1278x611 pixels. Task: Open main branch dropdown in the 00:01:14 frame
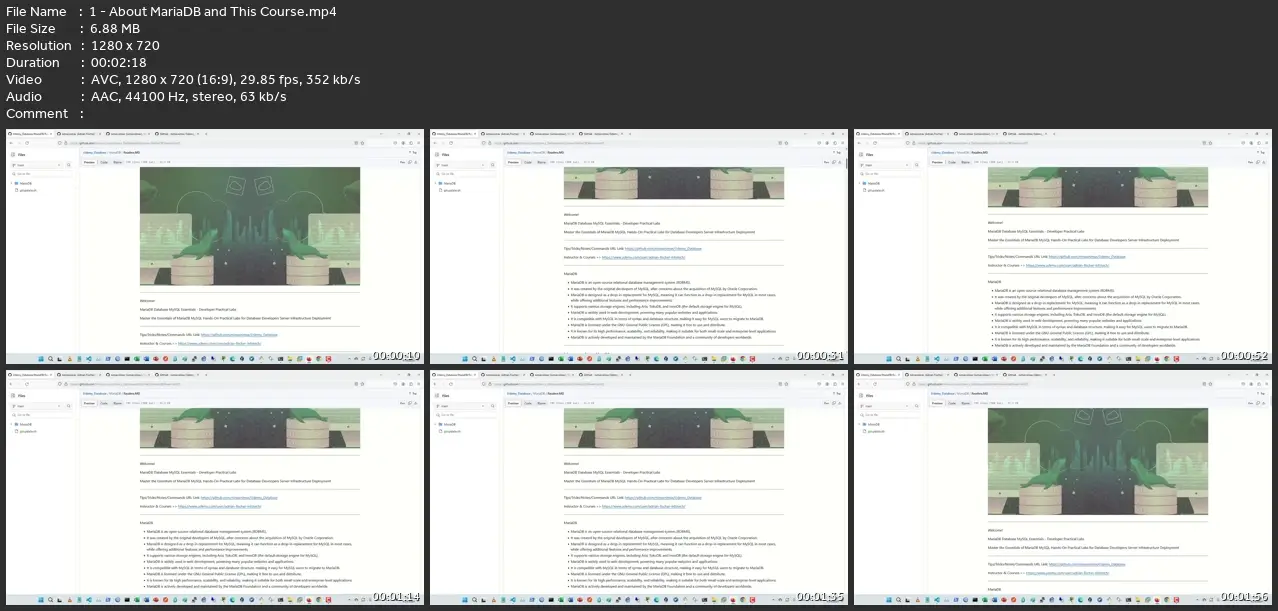(x=37, y=406)
